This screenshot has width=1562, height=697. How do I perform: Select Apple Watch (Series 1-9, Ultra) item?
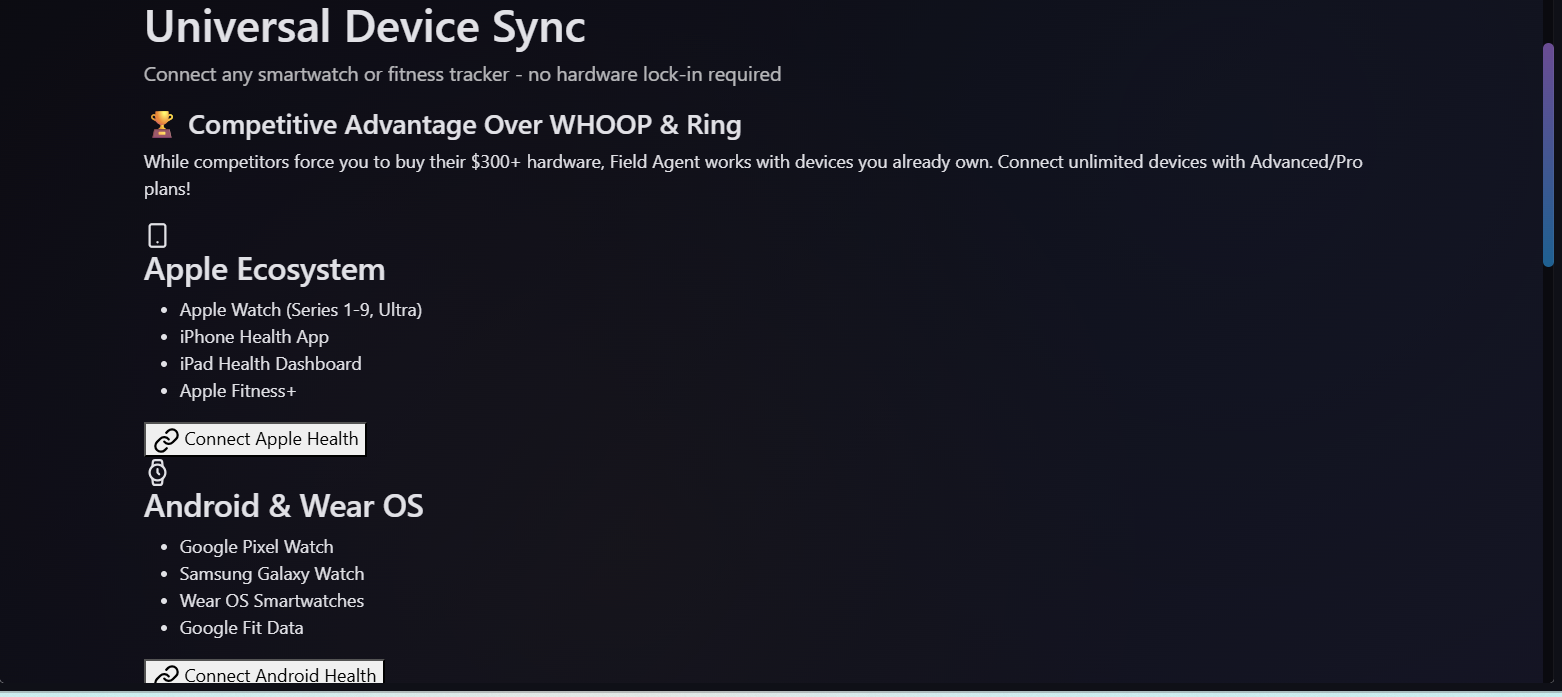pyautogui.click(x=301, y=310)
